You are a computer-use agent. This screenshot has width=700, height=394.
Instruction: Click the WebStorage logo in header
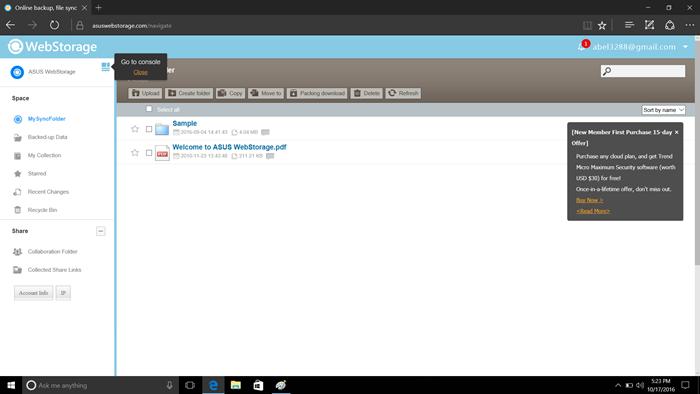(52, 46)
